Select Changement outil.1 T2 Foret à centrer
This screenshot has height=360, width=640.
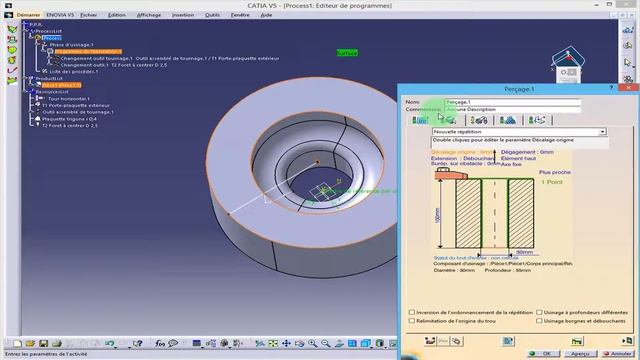pyautogui.click(x=113, y=65)
